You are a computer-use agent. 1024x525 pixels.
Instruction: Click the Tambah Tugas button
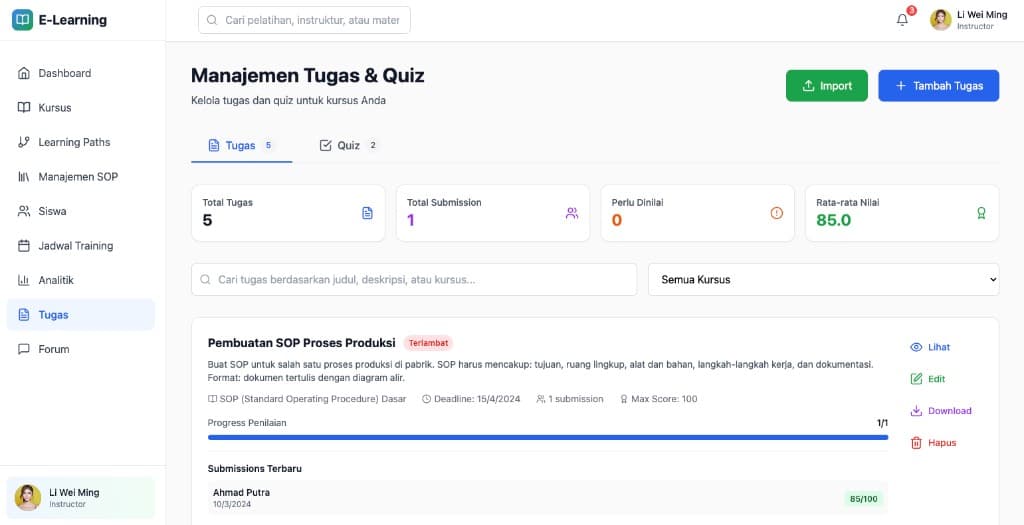click(938, 86)
